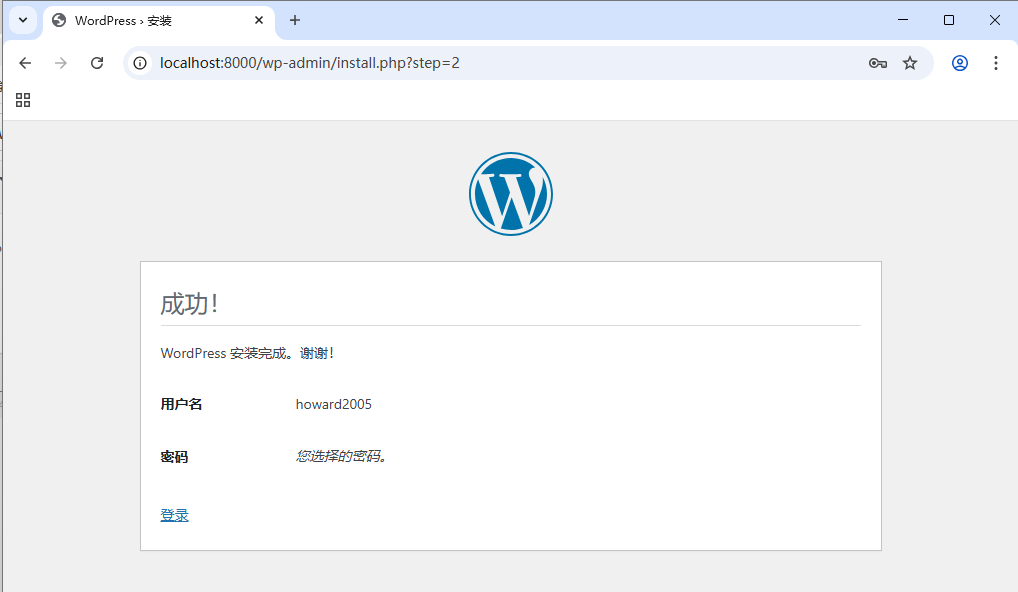Open the saved passwords key icon
The width and height of the screenshot is (1018, 592).
coord(878,63)
